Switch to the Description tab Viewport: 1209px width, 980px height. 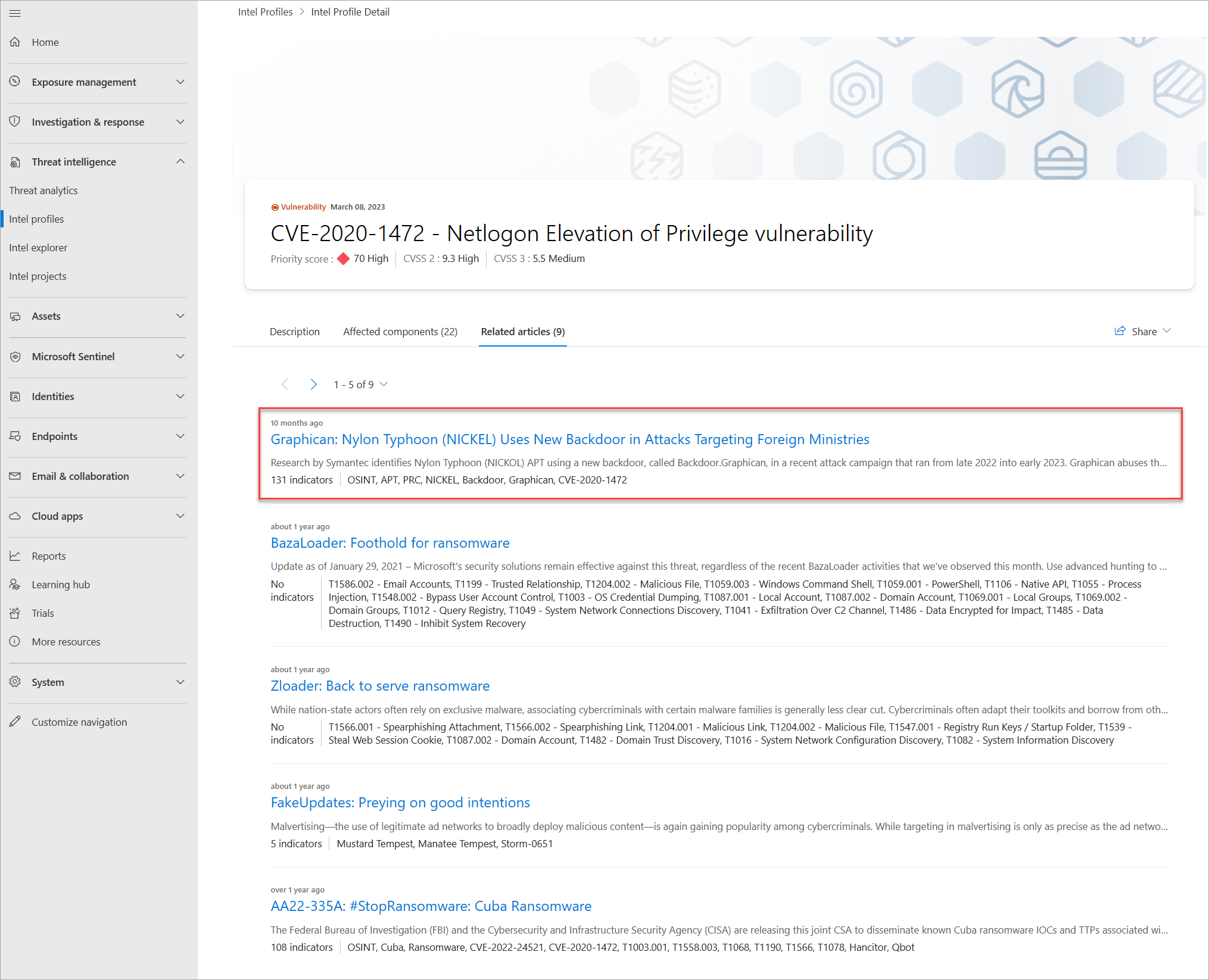coord(294,332)
